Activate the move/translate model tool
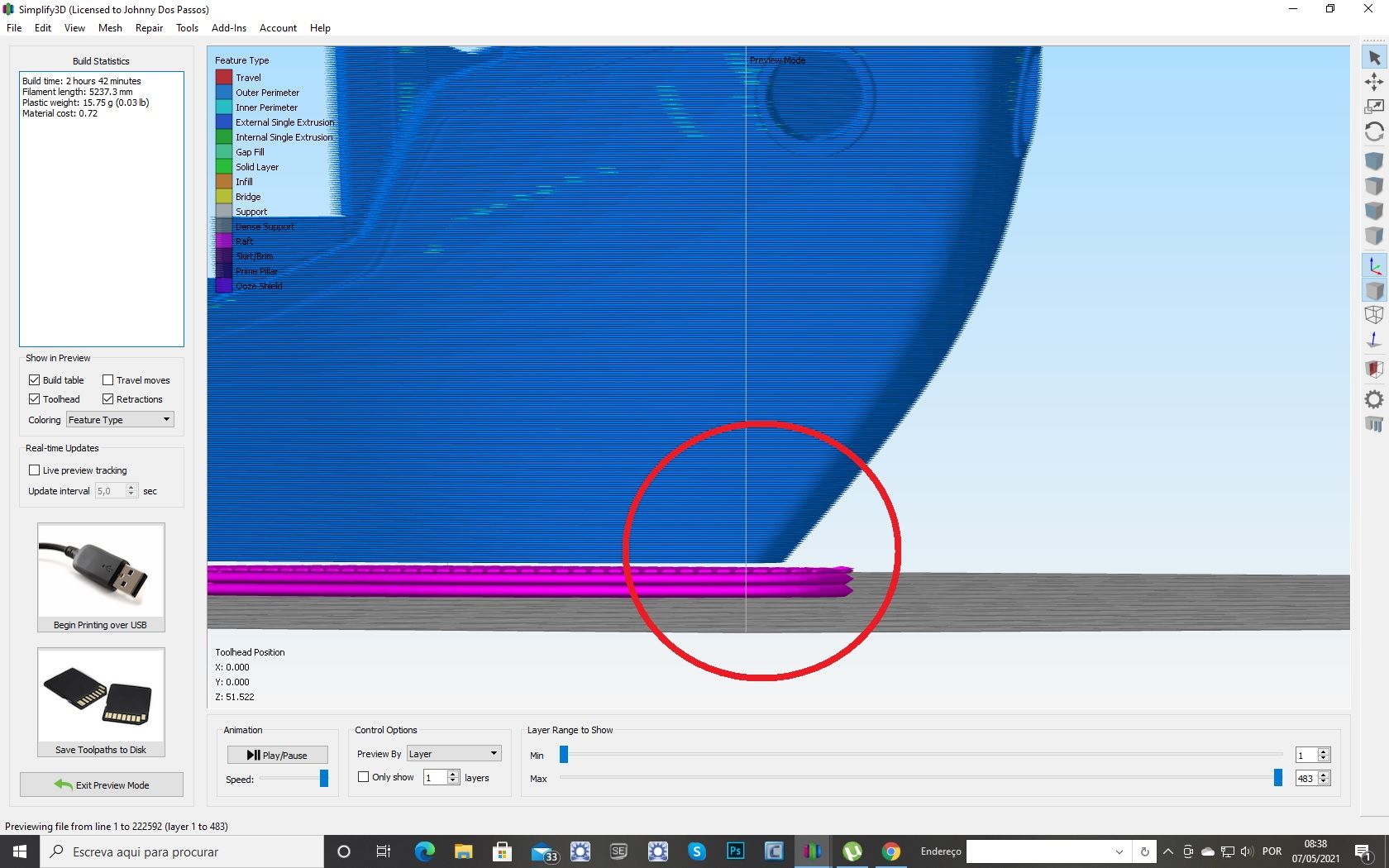The height and width of the screenshot is (868, 1389). 1374,83
